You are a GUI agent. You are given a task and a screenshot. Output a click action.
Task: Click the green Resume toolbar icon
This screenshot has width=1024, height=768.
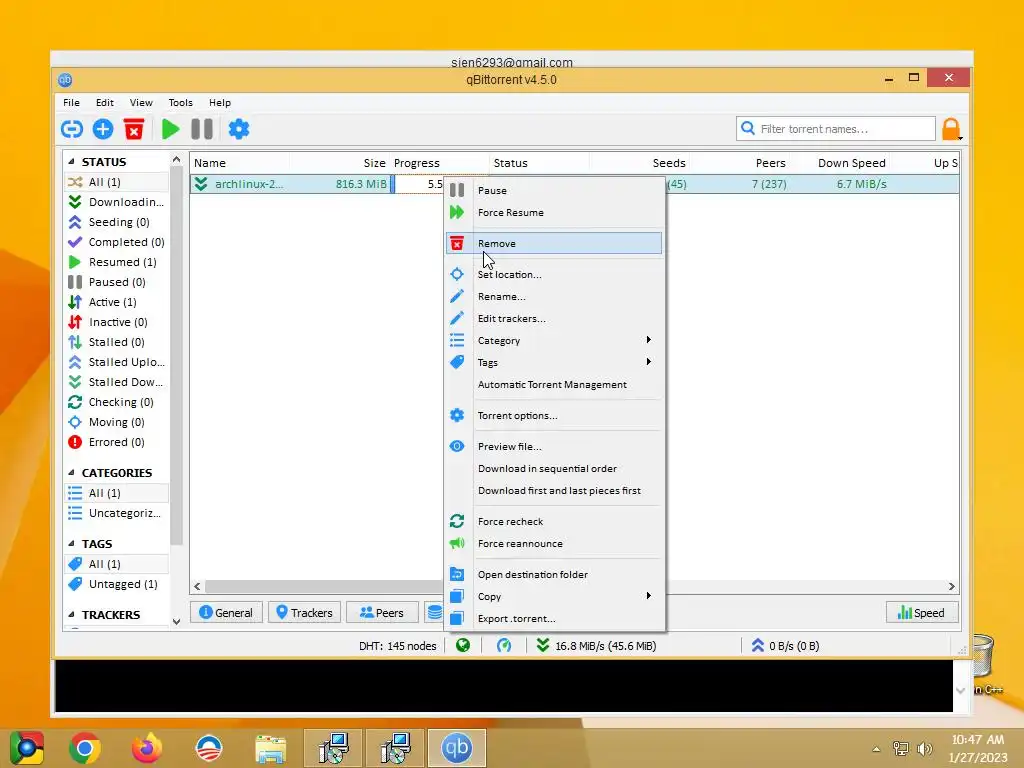pos(170,129)
